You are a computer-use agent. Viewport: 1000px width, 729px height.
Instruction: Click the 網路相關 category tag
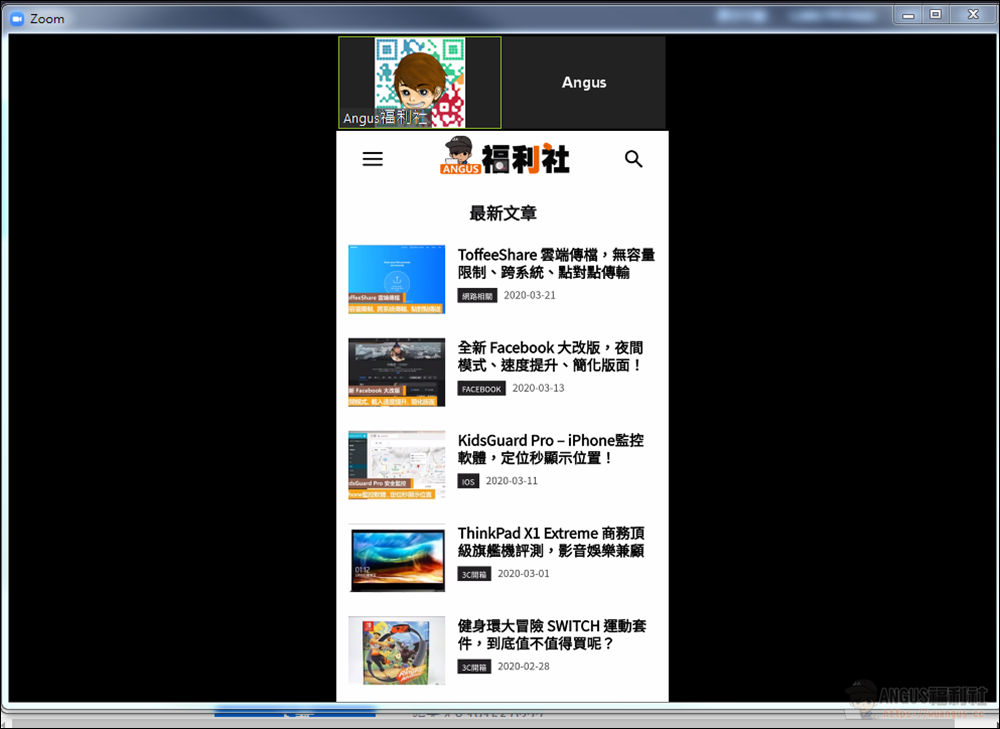[477, 296]
